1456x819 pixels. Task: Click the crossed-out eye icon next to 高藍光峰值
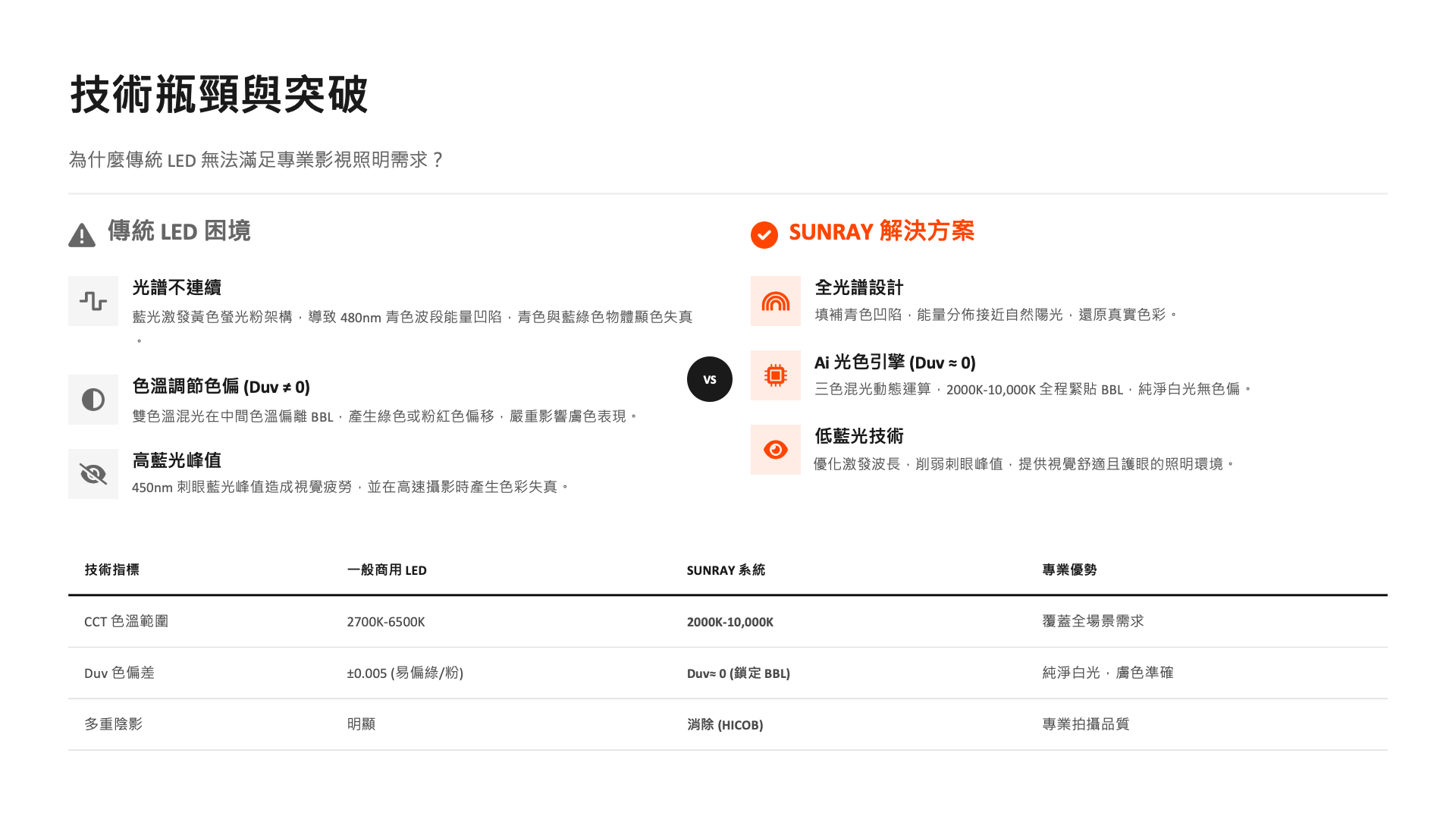tap(93, 474)
